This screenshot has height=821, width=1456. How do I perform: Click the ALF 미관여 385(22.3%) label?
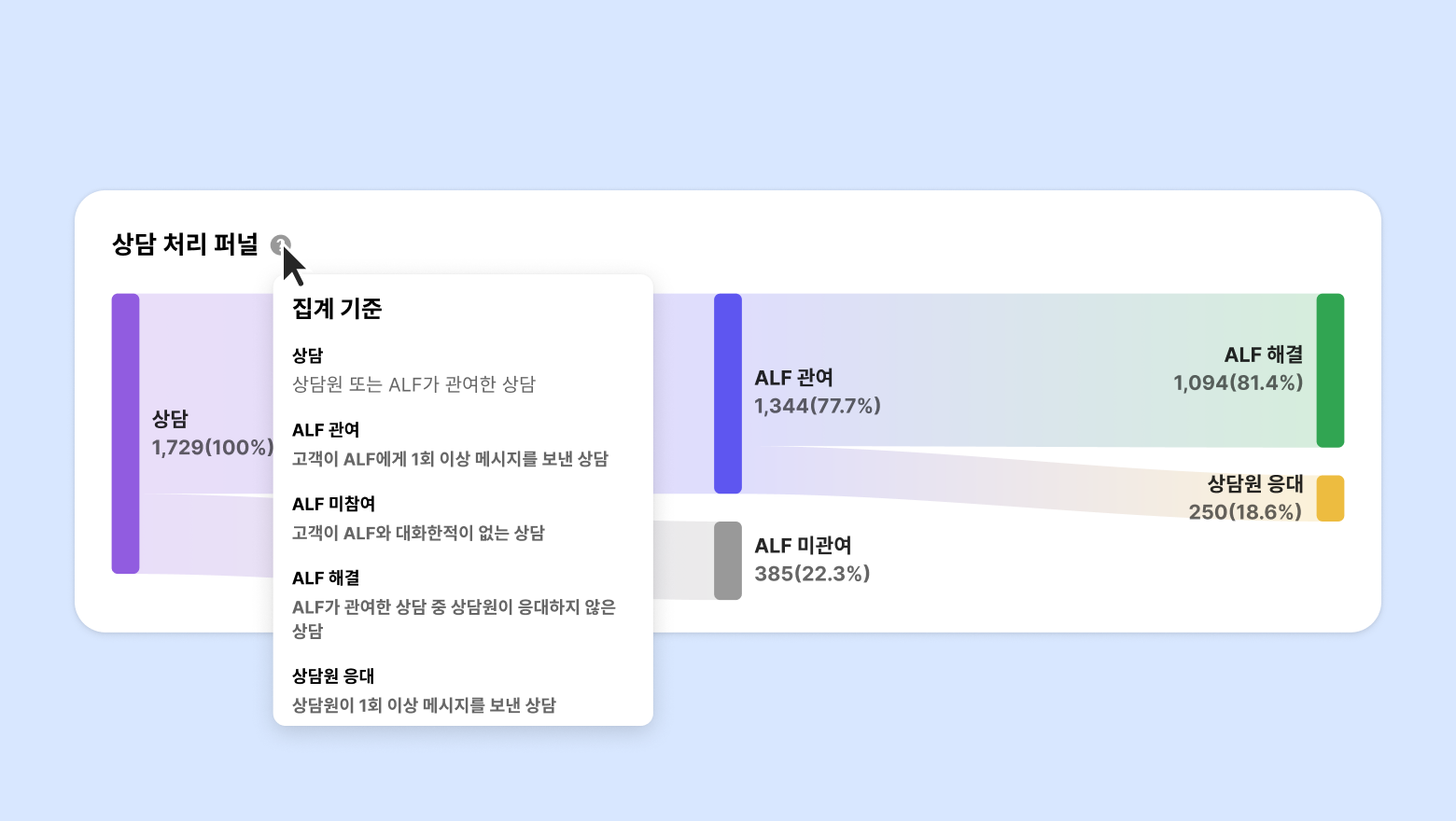click(812, 560)
